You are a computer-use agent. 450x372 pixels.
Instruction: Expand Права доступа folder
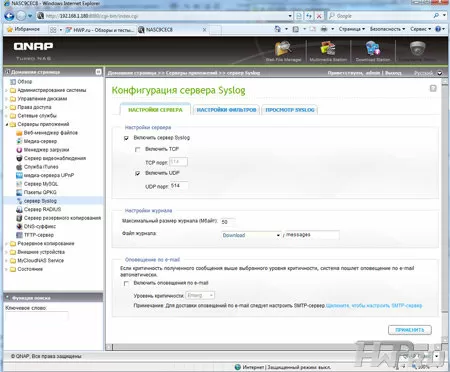click(x=6, y=107)
